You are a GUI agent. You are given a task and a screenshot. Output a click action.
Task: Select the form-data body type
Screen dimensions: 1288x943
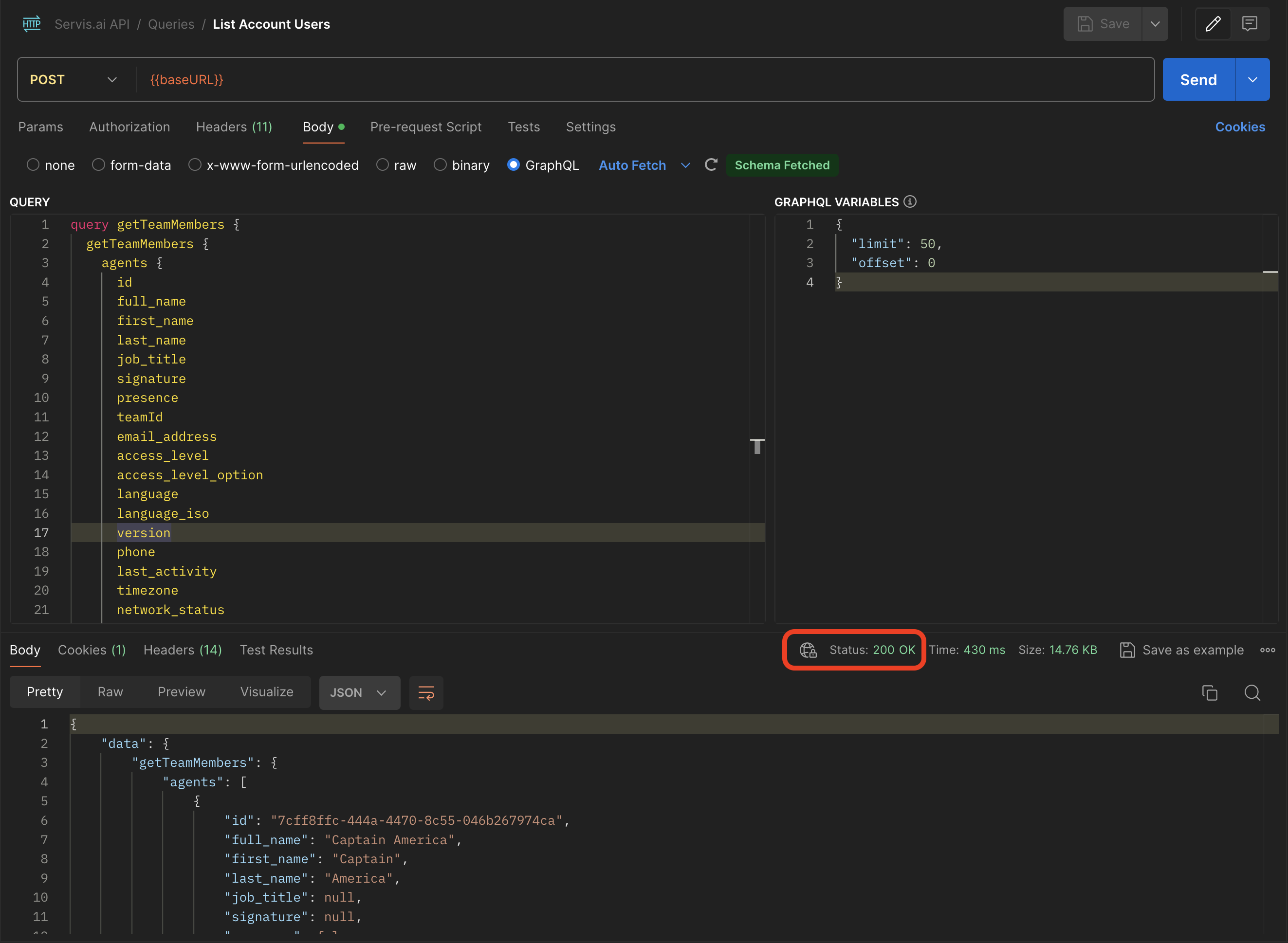coord(98,165)
